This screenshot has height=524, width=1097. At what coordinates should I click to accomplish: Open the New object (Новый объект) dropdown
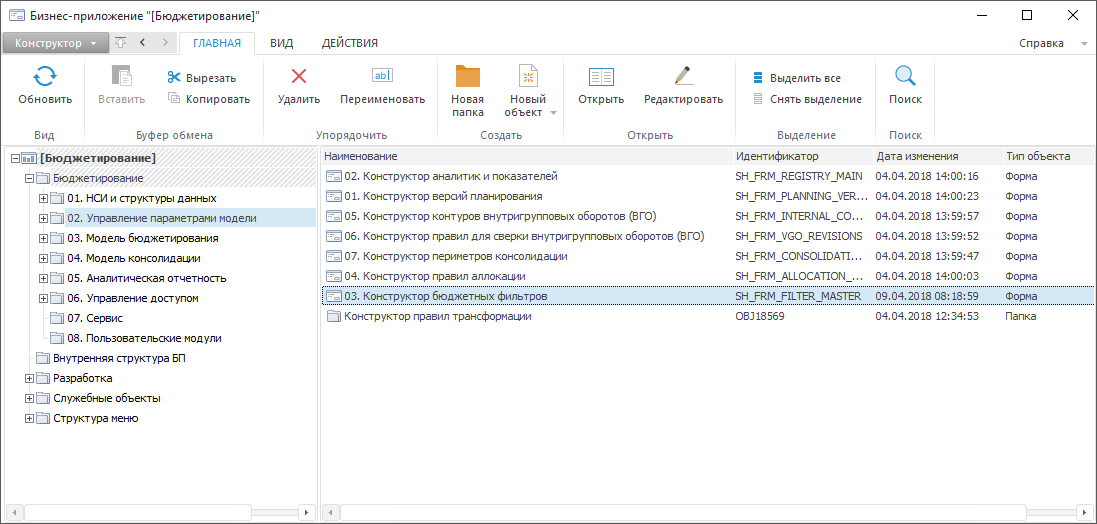553,113
